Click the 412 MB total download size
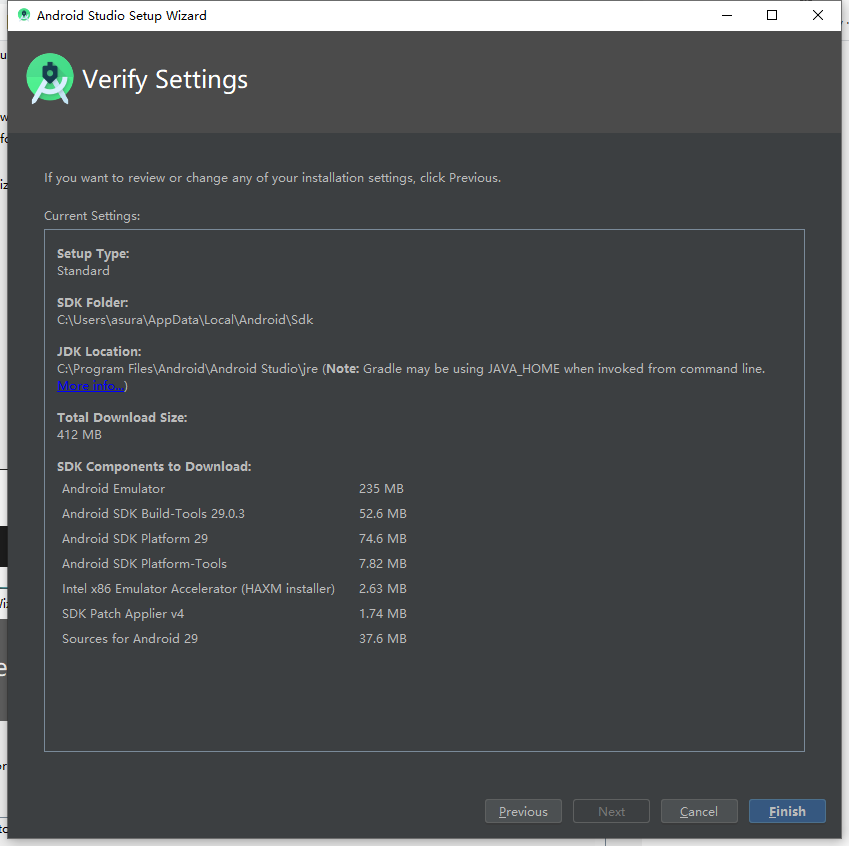 coord(79,435)
